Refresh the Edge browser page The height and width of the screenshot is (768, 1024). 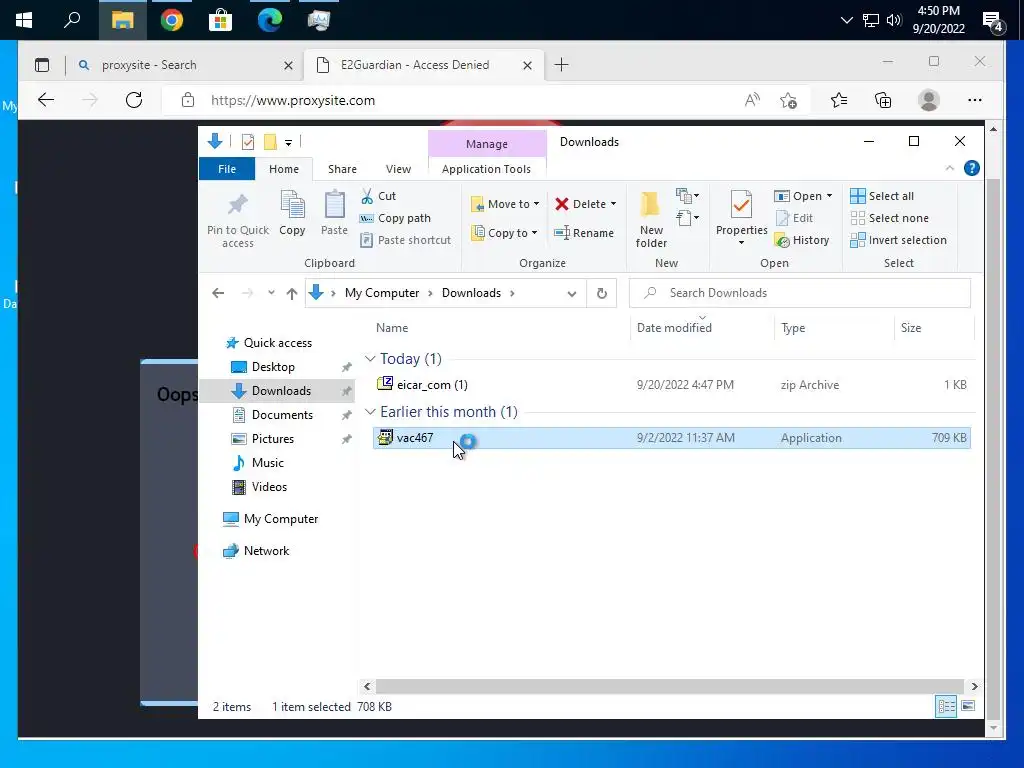click(134, 100)
